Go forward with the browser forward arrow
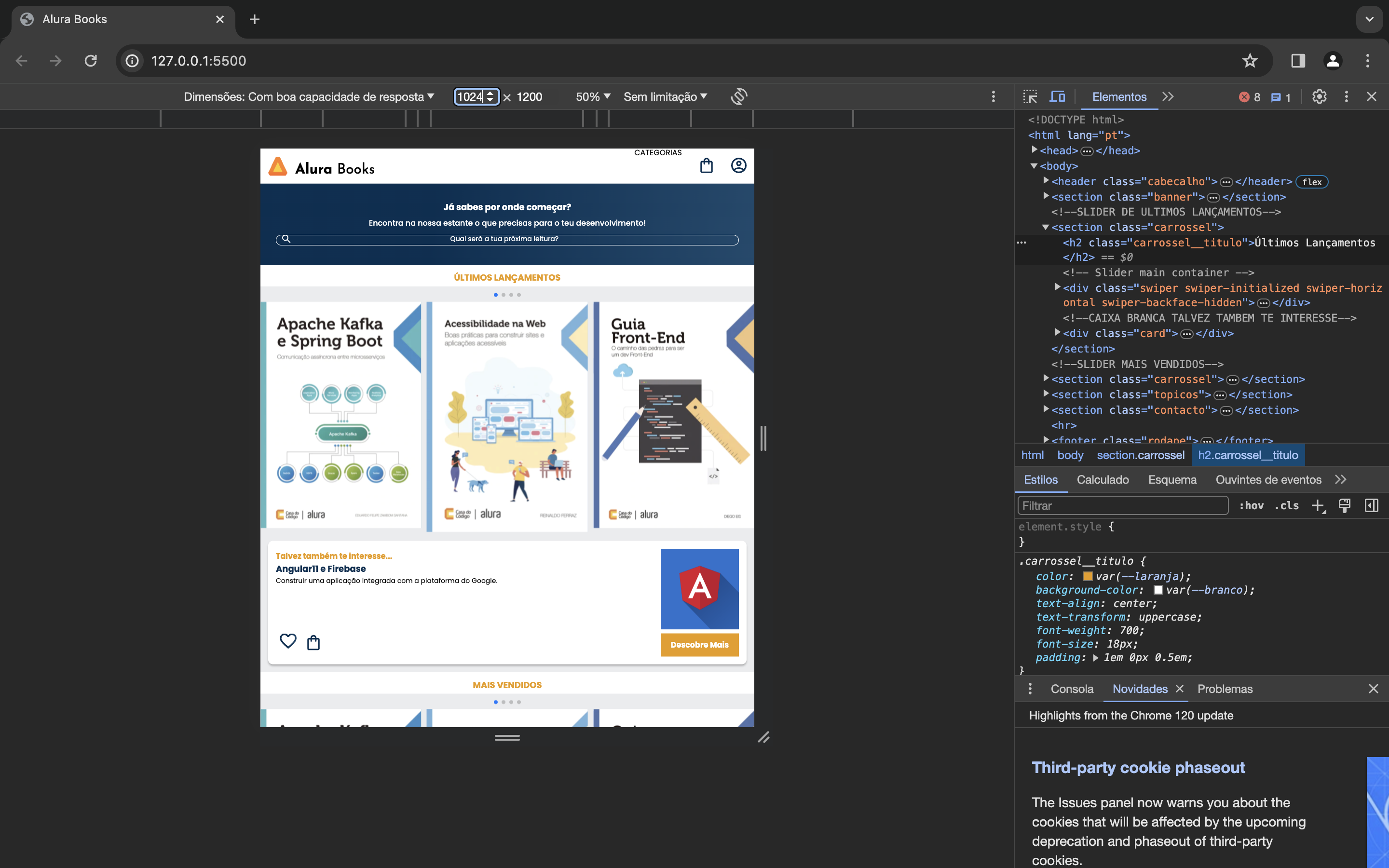This screenshot has width=1389, height=868. [55, 61]
